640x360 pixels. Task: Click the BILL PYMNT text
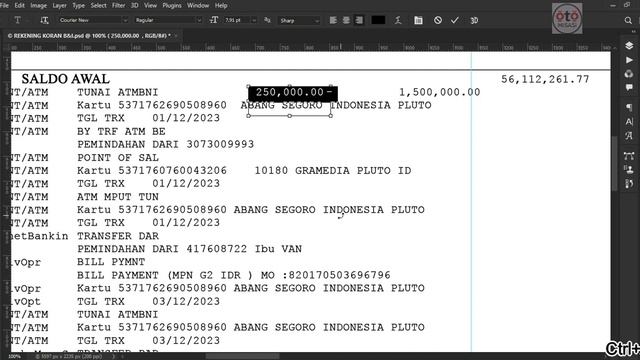[111, 262]
